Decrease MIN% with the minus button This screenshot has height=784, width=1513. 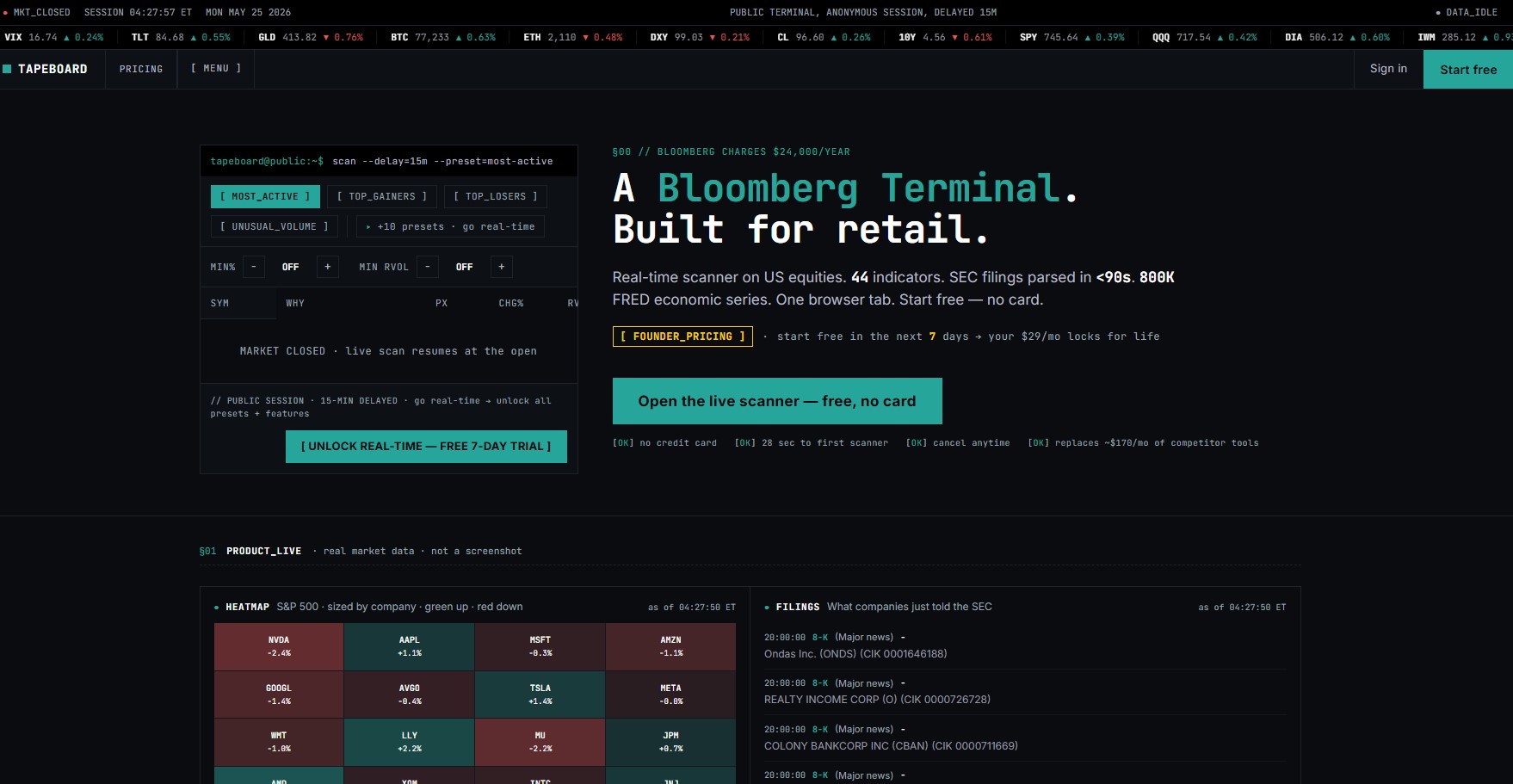pyautogui.click(x=254, y=267)
